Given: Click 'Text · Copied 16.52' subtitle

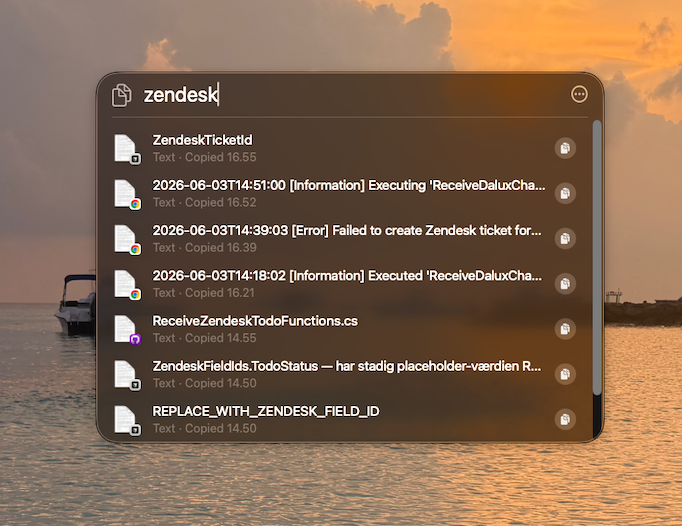Looking at the screenshot, I should pos(204,203).
